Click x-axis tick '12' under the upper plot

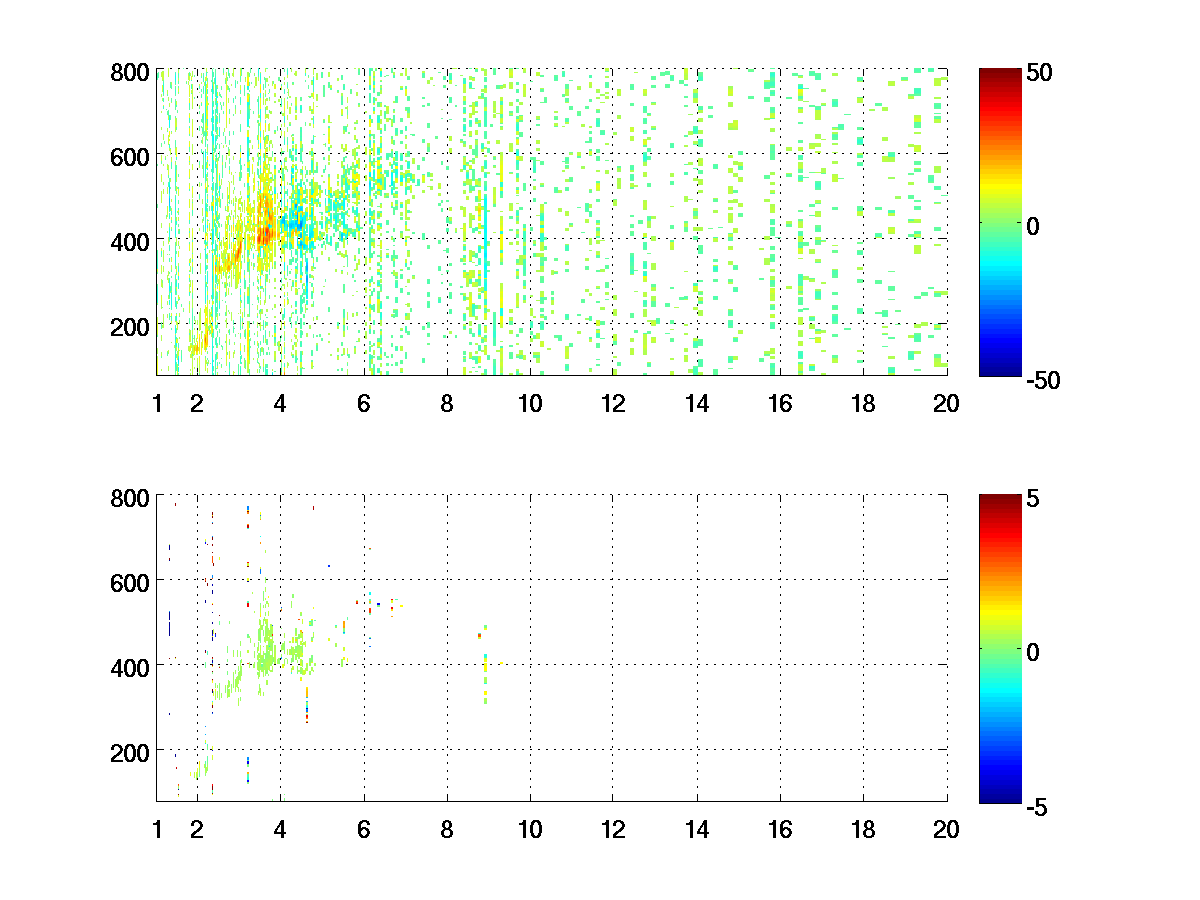click(x=613, y=404)
